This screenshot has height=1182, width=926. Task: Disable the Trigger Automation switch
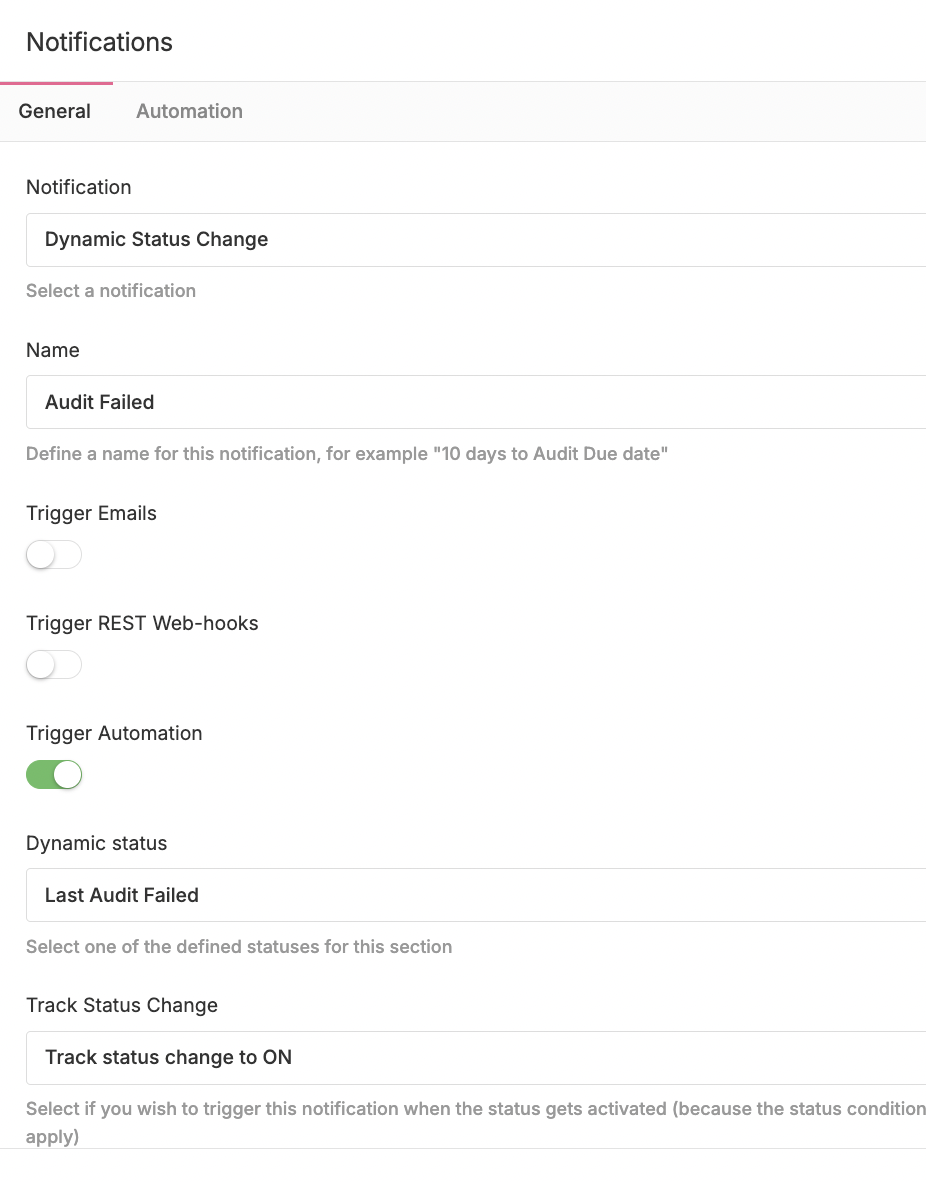point(54,775)
